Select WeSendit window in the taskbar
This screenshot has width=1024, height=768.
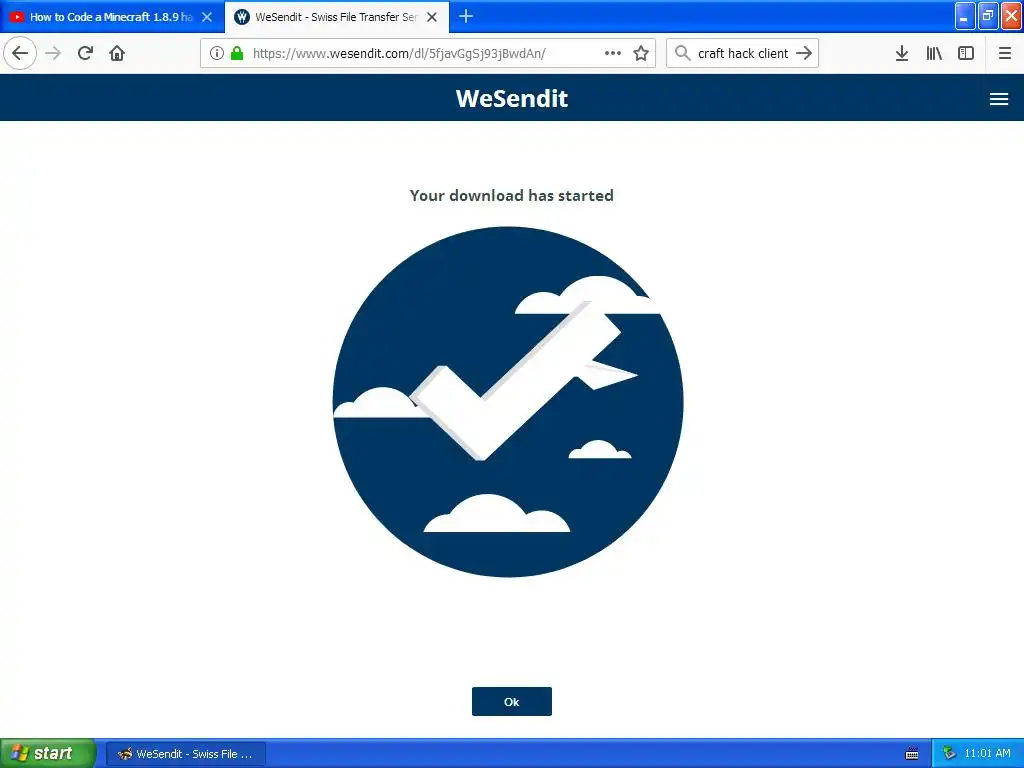[x=185, y=754]
